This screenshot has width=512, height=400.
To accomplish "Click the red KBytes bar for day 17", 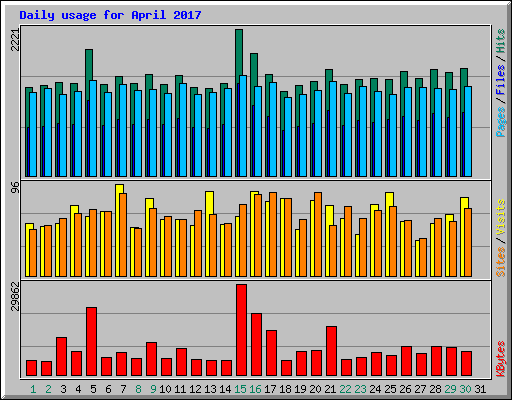I will tap(271, 353).
